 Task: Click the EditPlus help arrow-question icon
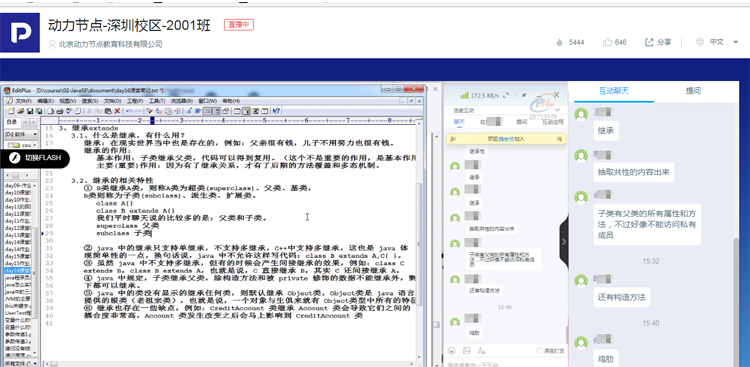coord(276,111)
